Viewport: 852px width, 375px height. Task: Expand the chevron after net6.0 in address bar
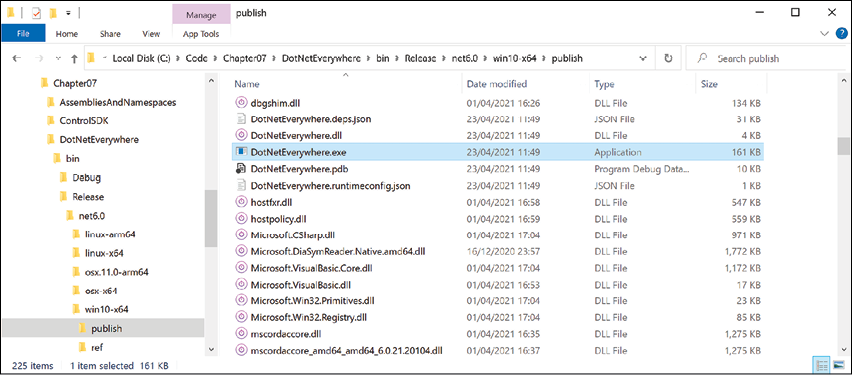click(485, 58)
